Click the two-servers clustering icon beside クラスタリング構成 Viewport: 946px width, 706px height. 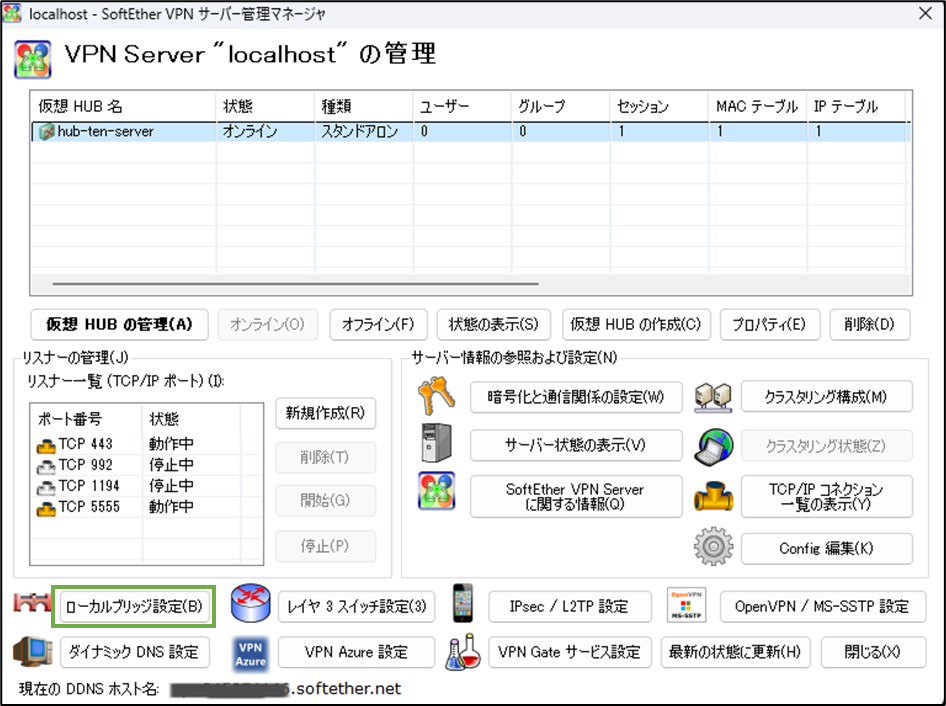[713, 397]
